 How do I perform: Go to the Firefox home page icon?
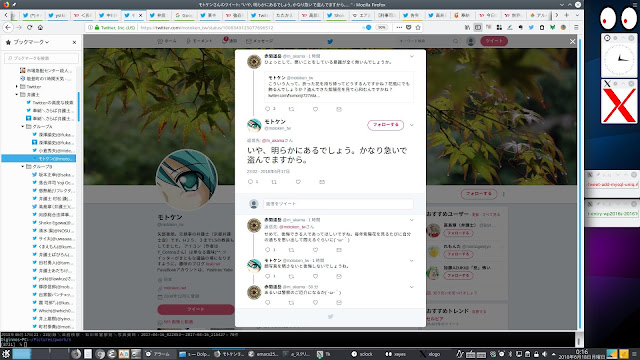coord(40,27)
